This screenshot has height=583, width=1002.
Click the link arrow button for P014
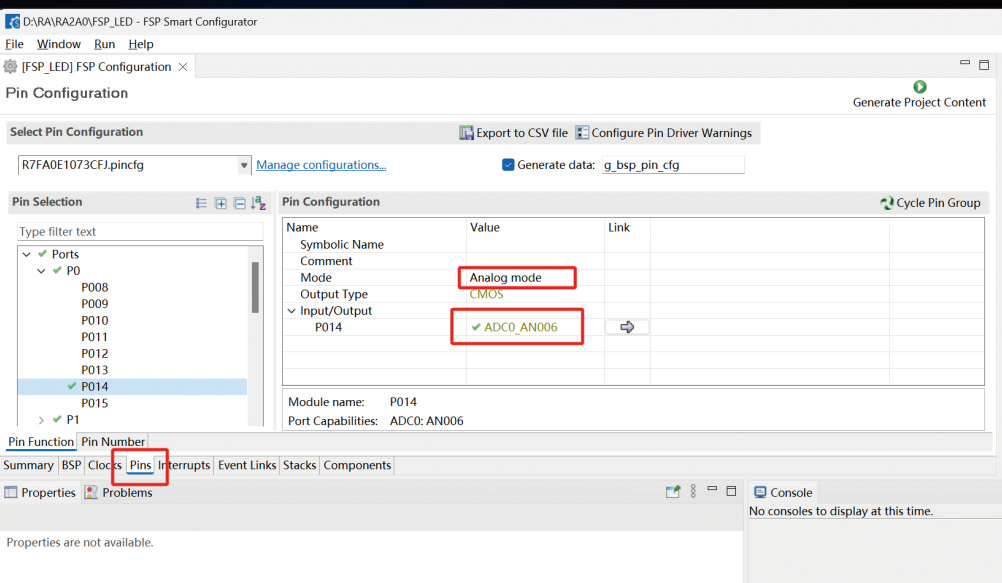click(x=627, y=327)
